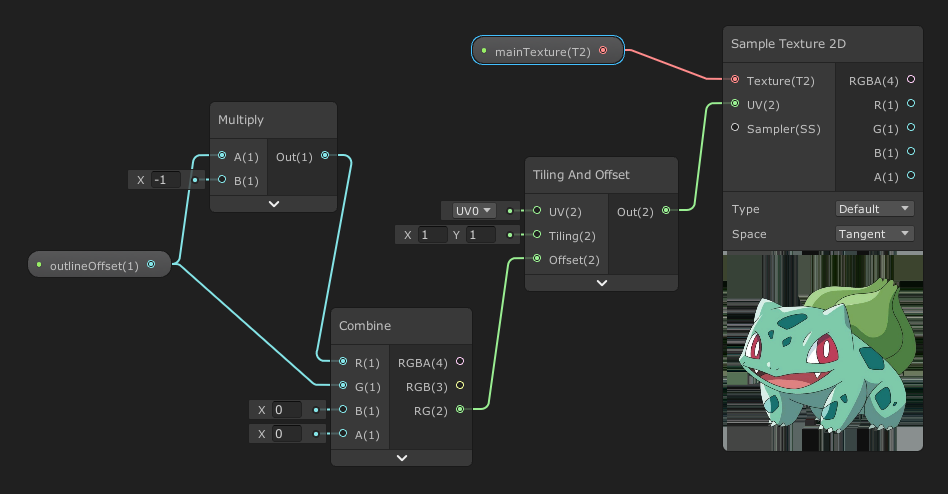Click the Combine B(1) X value field

click(287, 410)
